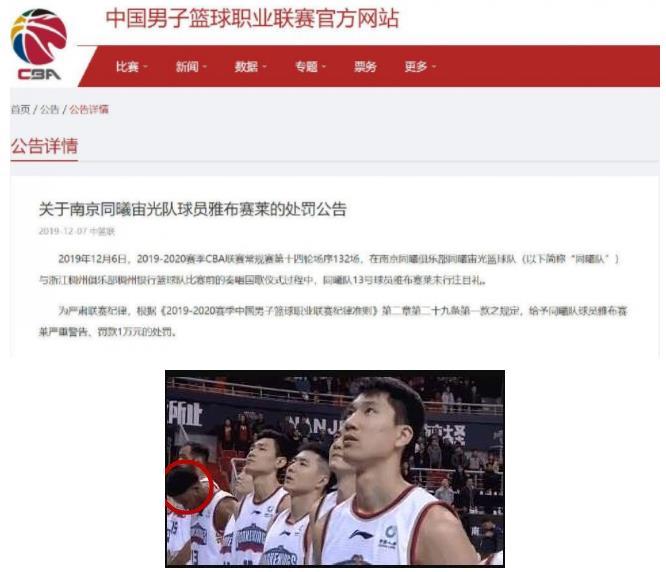Open the basketball players photo

pyautogui.click(x=335, y=469)
